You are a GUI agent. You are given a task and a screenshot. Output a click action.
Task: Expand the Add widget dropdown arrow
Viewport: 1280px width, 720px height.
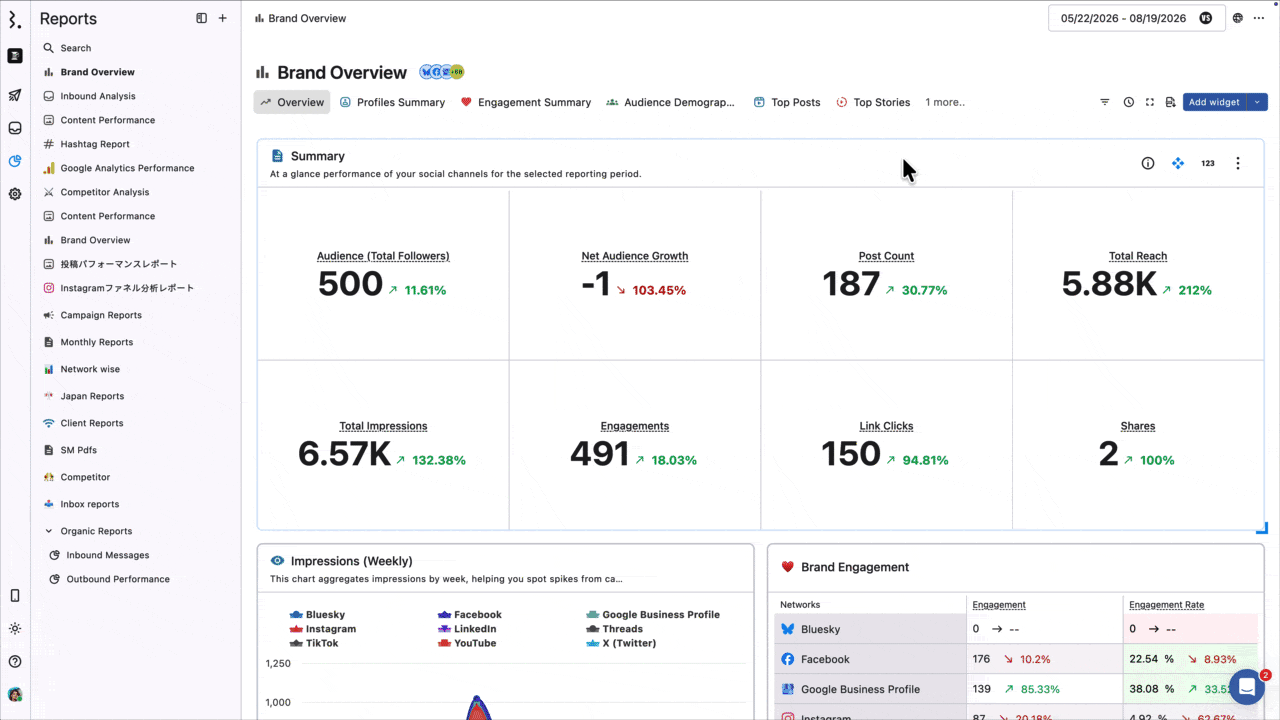tap(1258, 102)
